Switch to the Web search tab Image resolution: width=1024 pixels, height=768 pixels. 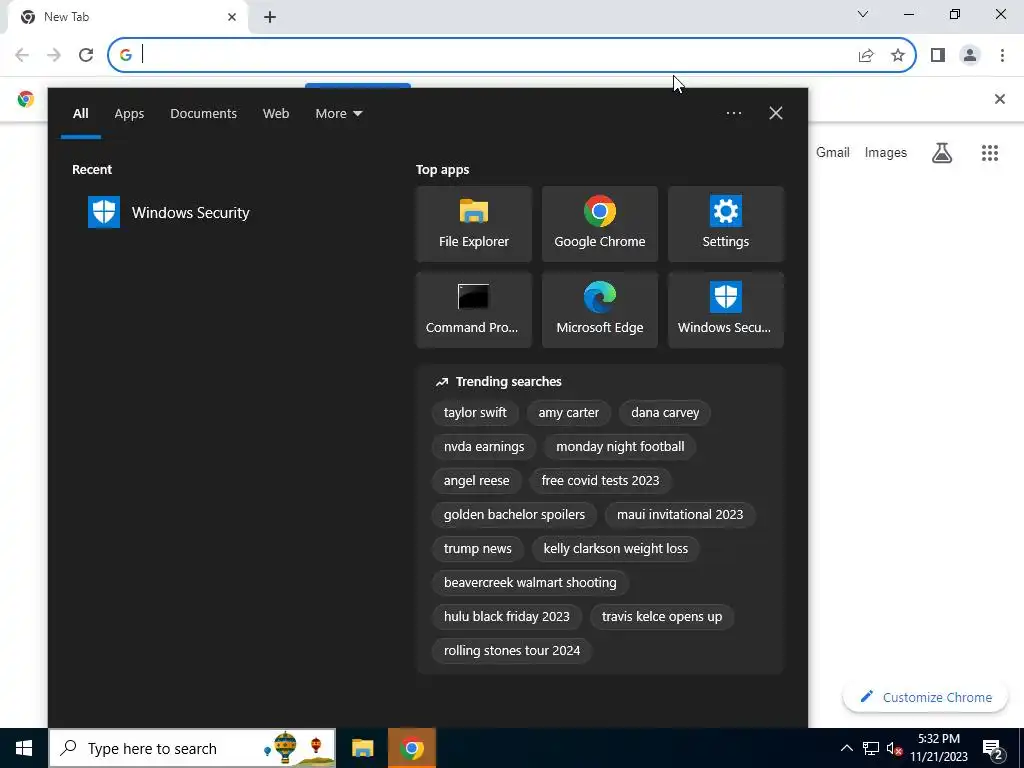(276, 114)
